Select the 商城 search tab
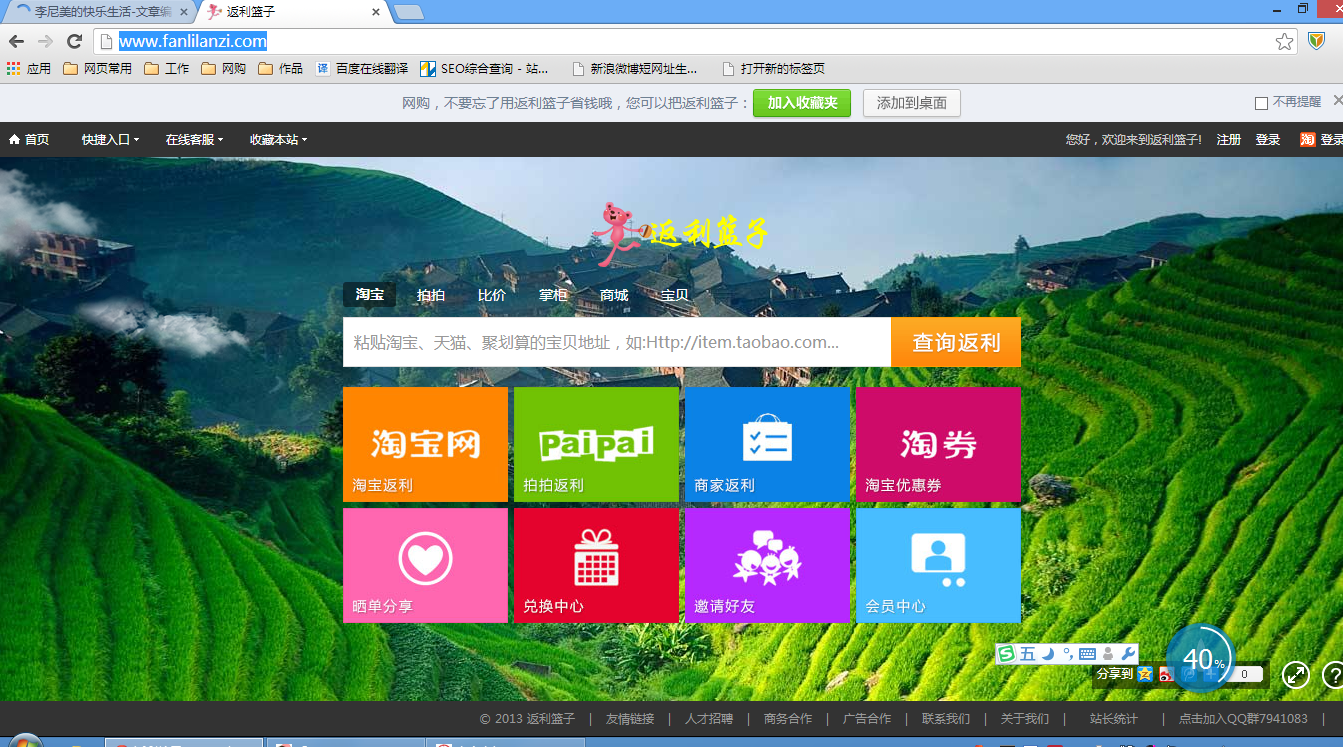 pyautogui.click(x=614, y=295)
